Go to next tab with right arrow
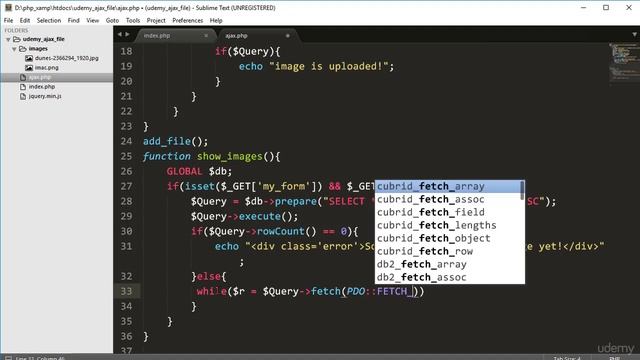Image resolution: width=640 pixels, height=360 pixels. tap(127, 35)
